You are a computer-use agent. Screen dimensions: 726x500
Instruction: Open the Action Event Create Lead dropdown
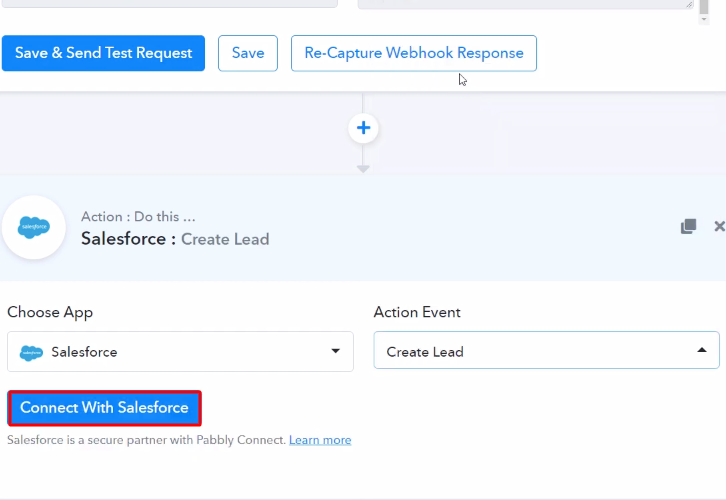point(546,350)
